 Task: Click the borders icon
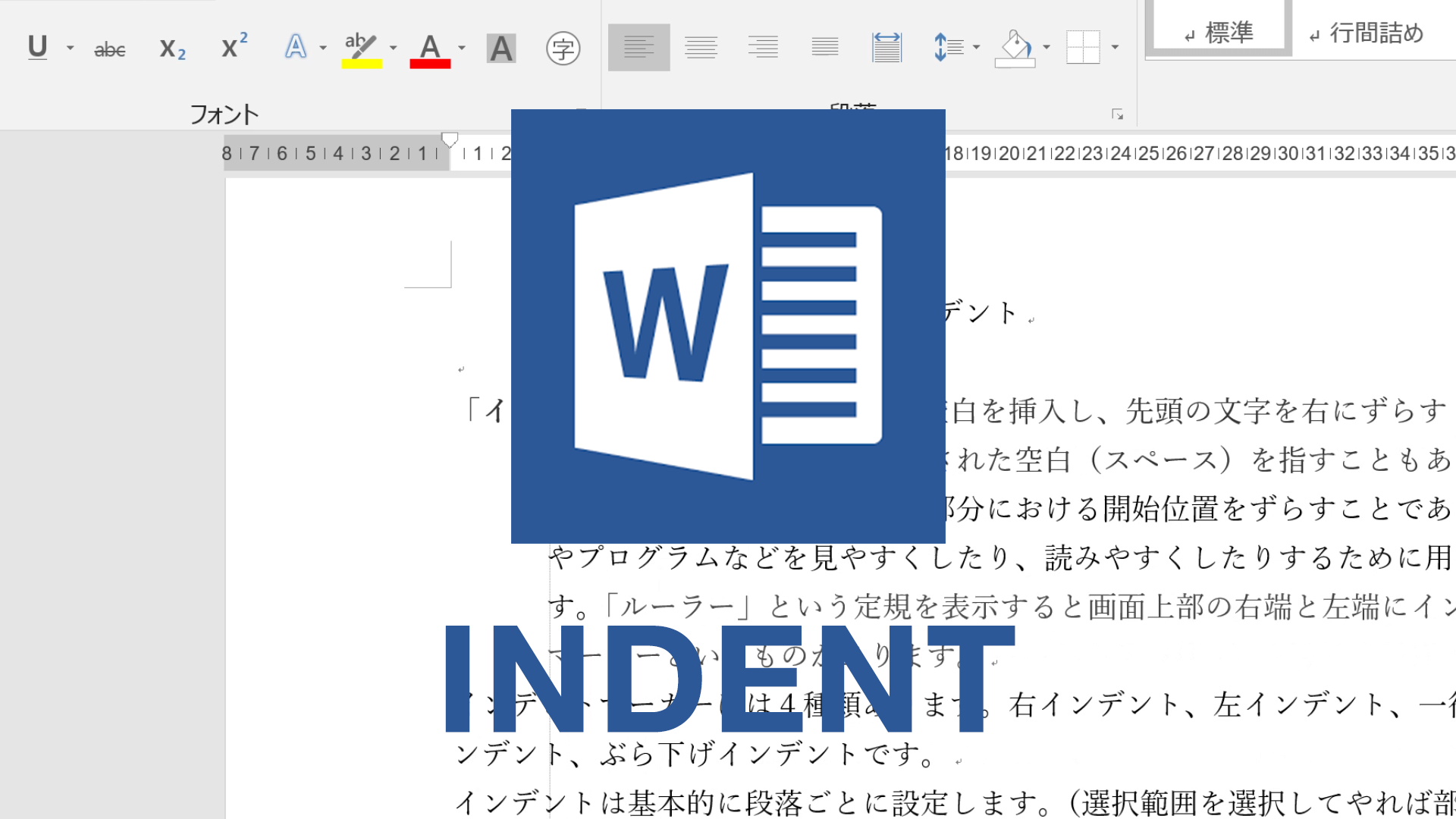point(1083,47)
